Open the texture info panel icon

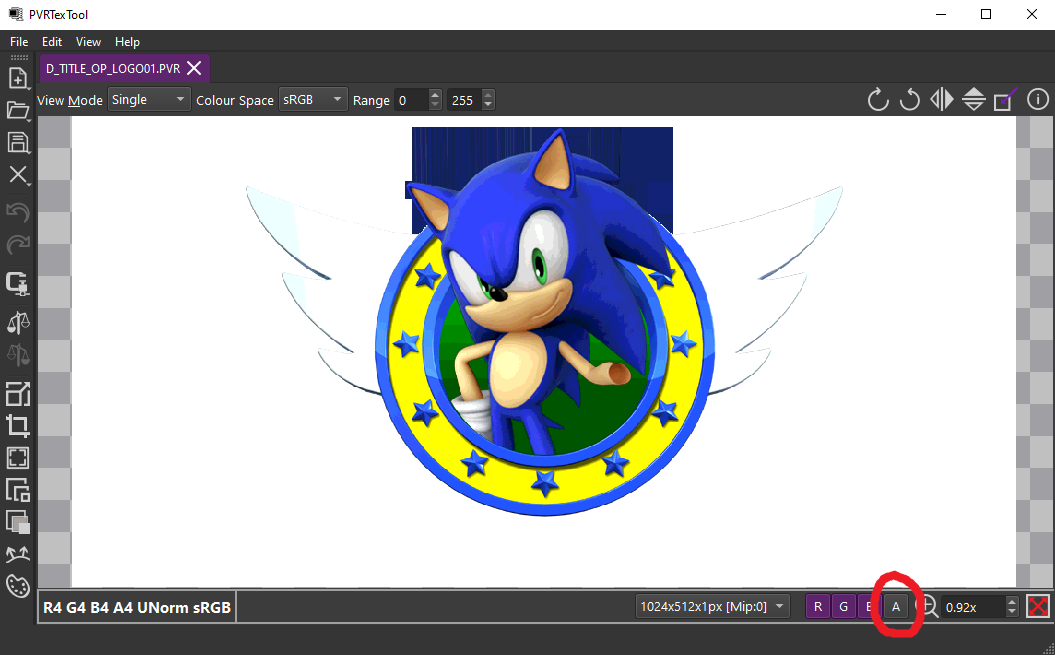click(1038, 100)
